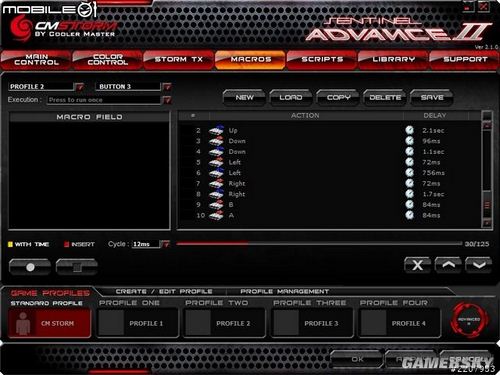Move selected action down with down arrow
This screenshot has height=375, width=500.
(479, 265)
